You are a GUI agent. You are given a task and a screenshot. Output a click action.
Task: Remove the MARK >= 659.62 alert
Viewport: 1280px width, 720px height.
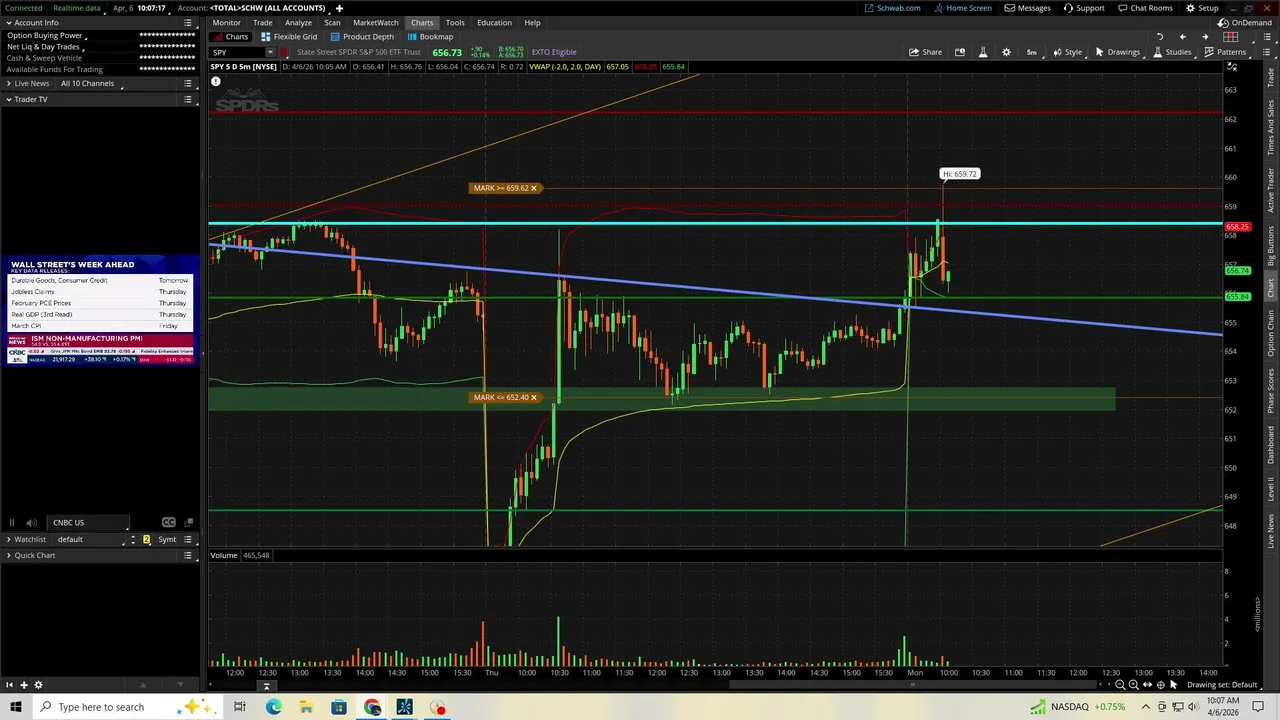click(534, 188)
